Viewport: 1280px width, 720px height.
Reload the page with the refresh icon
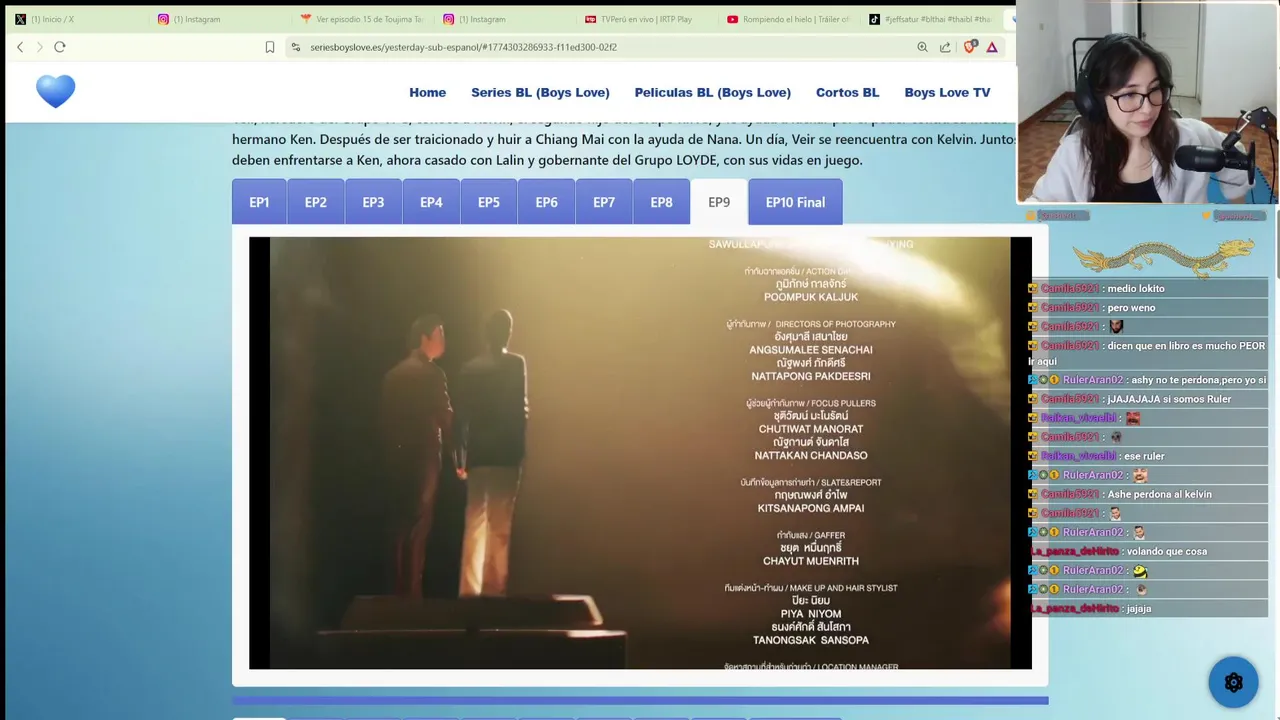(60, 47)
